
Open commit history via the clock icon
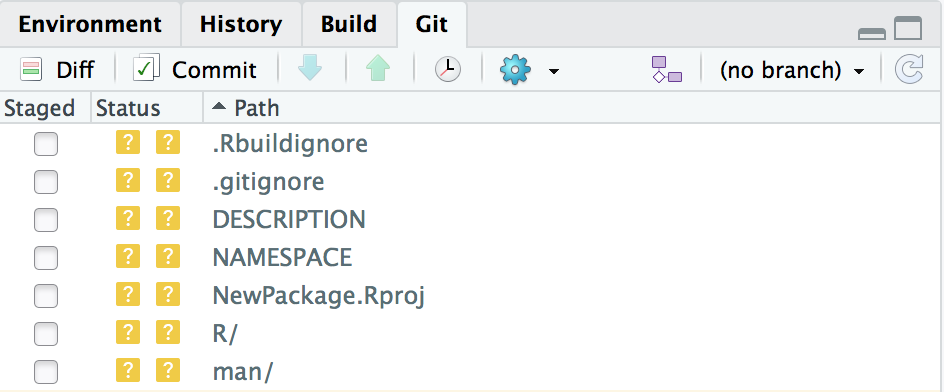[x=447, y=69]
